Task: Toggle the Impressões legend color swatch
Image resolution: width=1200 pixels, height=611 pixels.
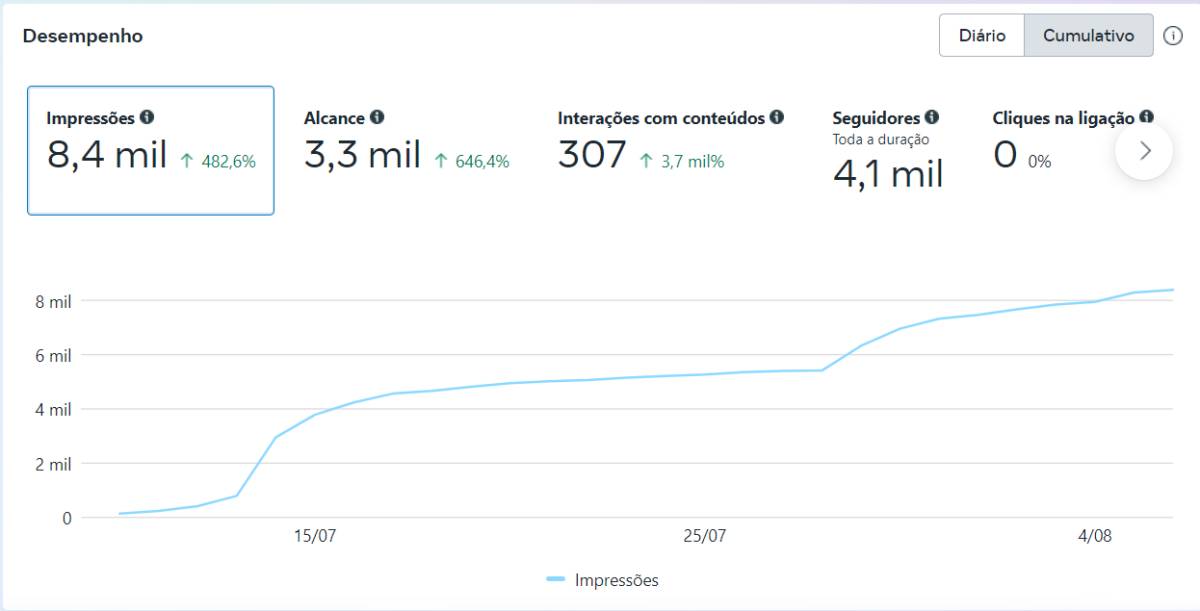Action: (x=557, y=580)
